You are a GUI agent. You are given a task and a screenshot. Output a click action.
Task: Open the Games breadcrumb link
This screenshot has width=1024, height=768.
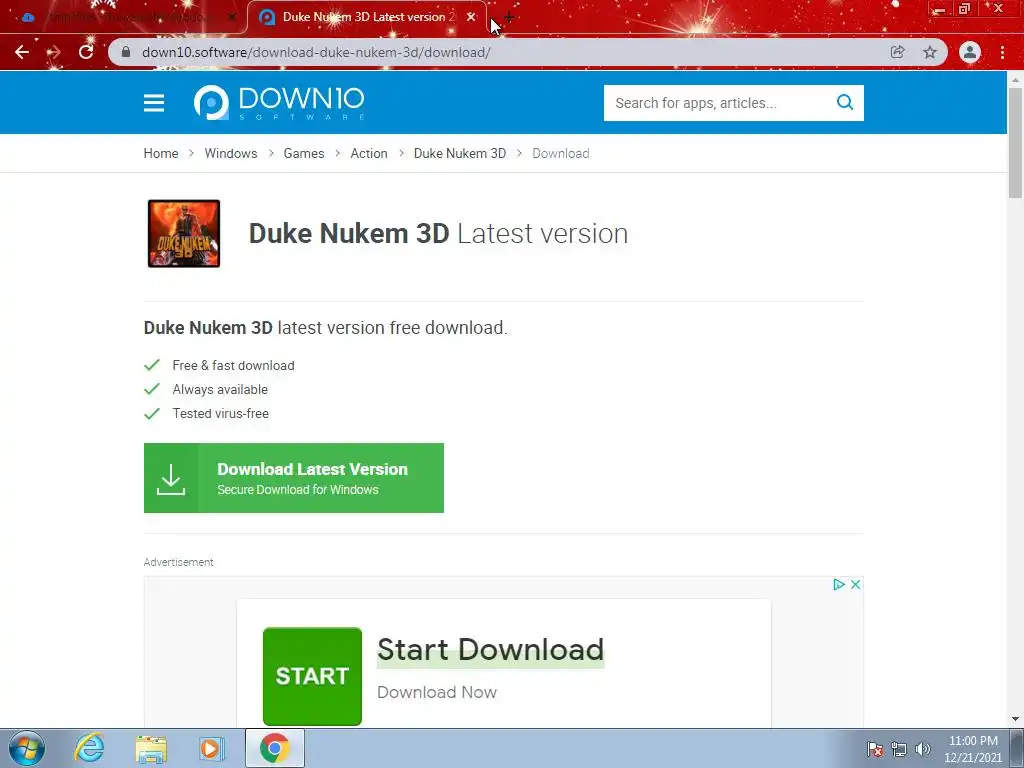(x=304, y=153)
